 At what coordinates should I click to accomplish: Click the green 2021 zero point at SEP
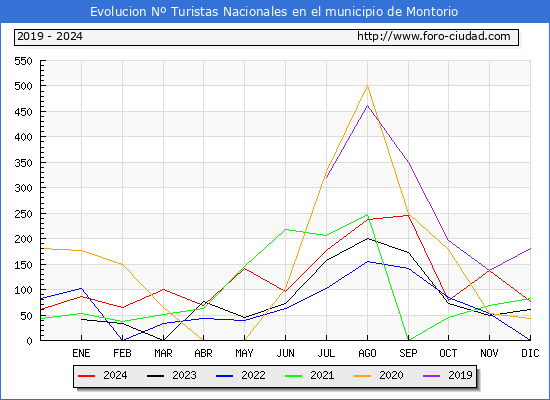coord(408,340)
